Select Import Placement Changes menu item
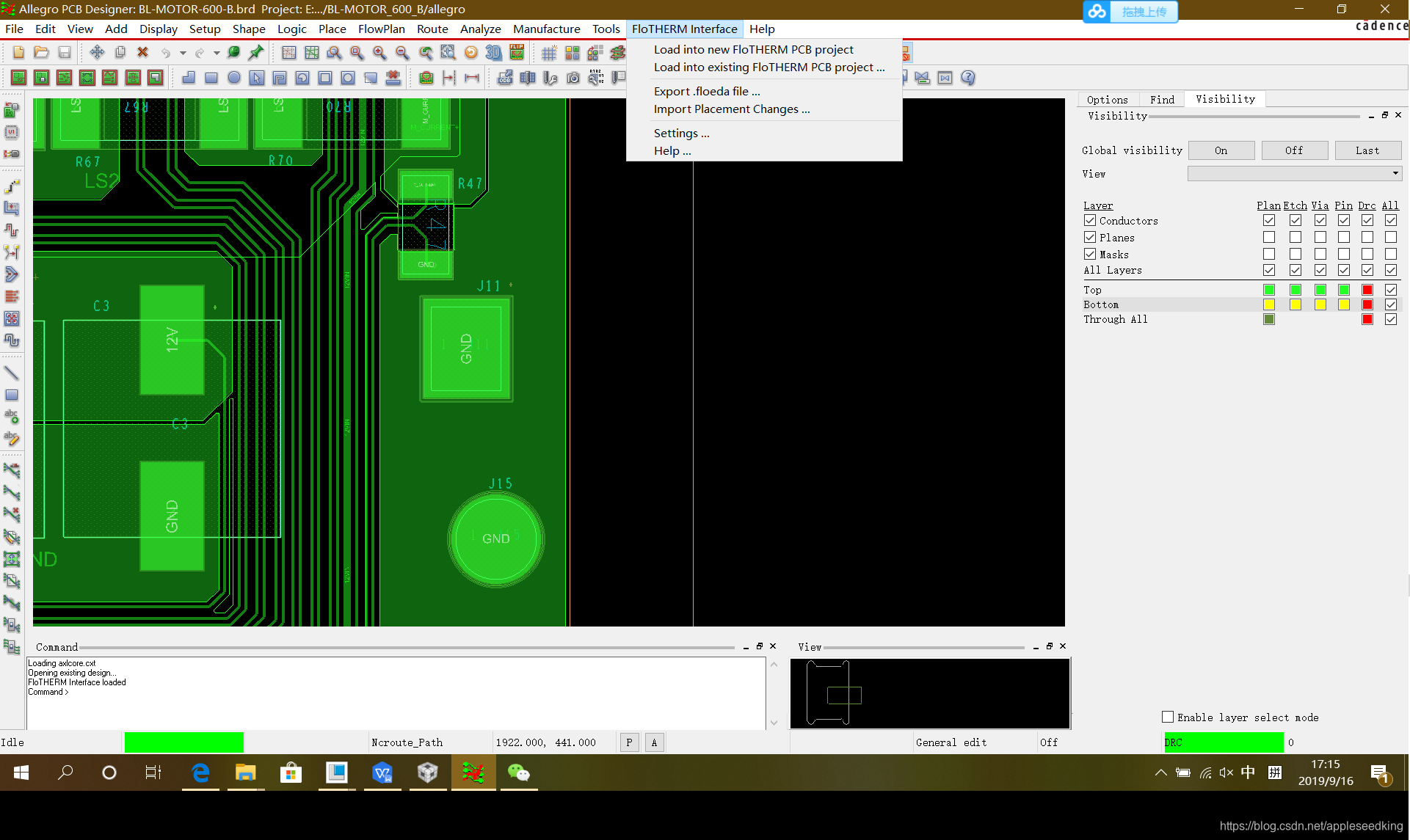This screenshot has width=1410, height=840. point(732,109)
